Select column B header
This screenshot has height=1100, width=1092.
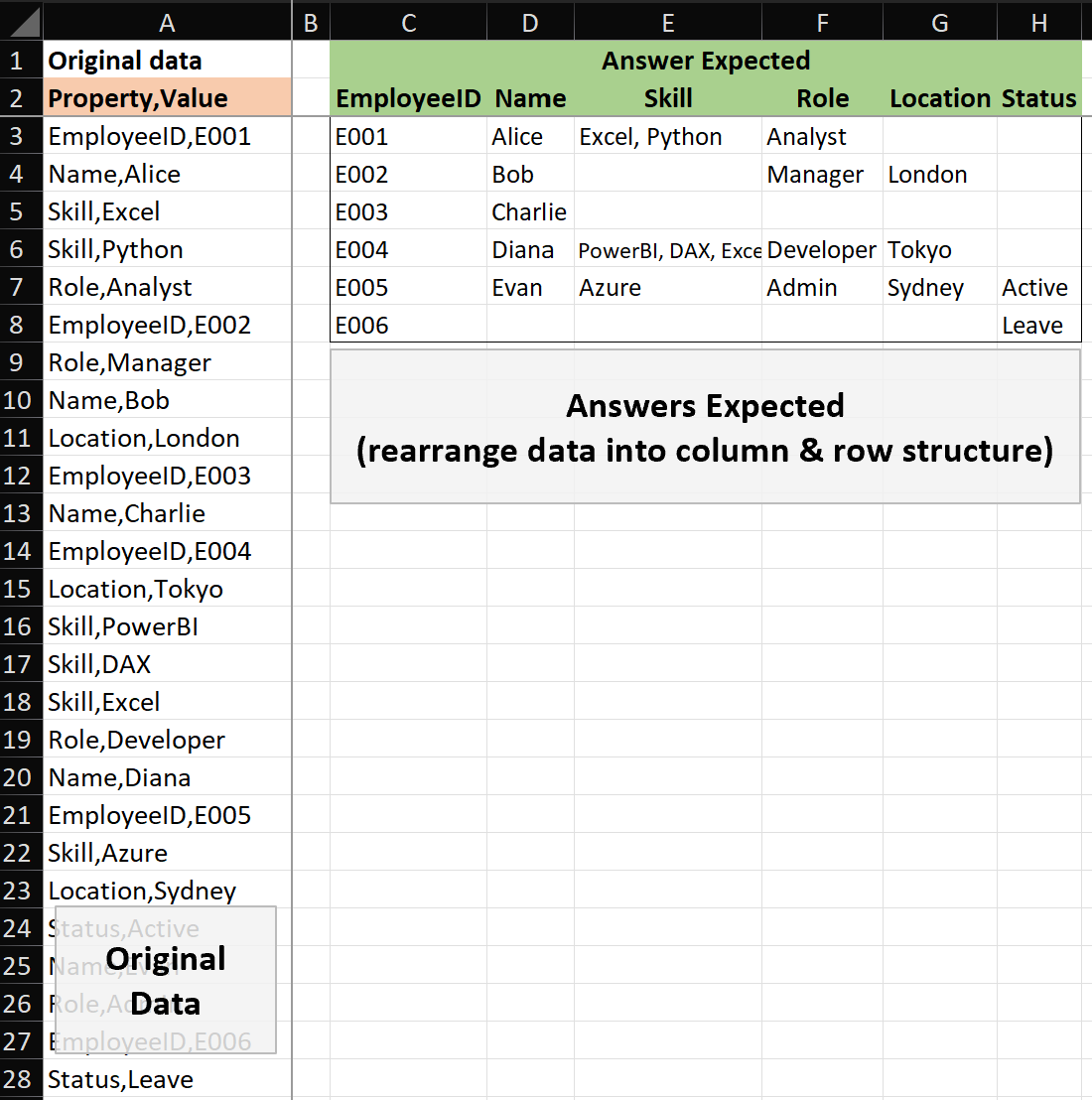(311, 22)
